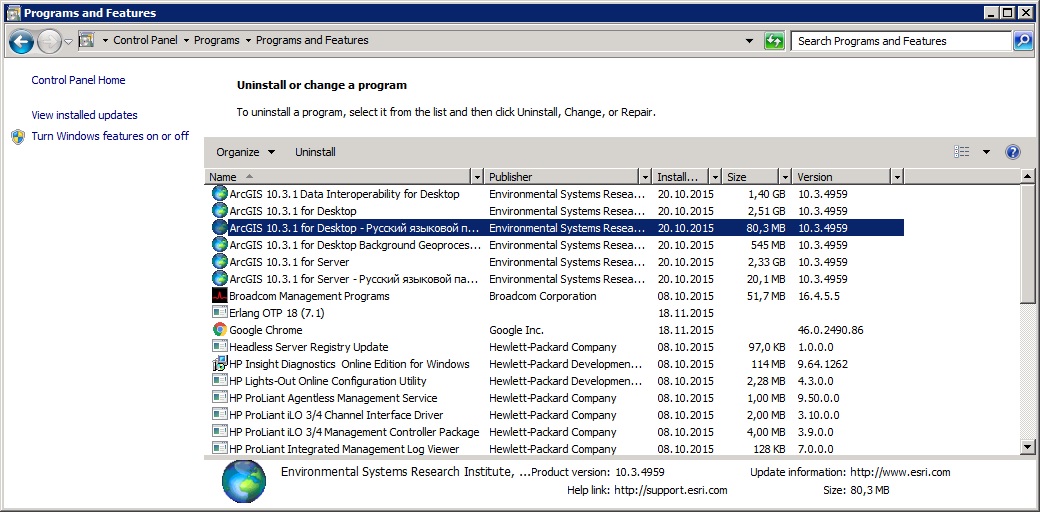Click Erlang OTP 18 program icon
Screen dimensions: 1040x512
(220, 312)
